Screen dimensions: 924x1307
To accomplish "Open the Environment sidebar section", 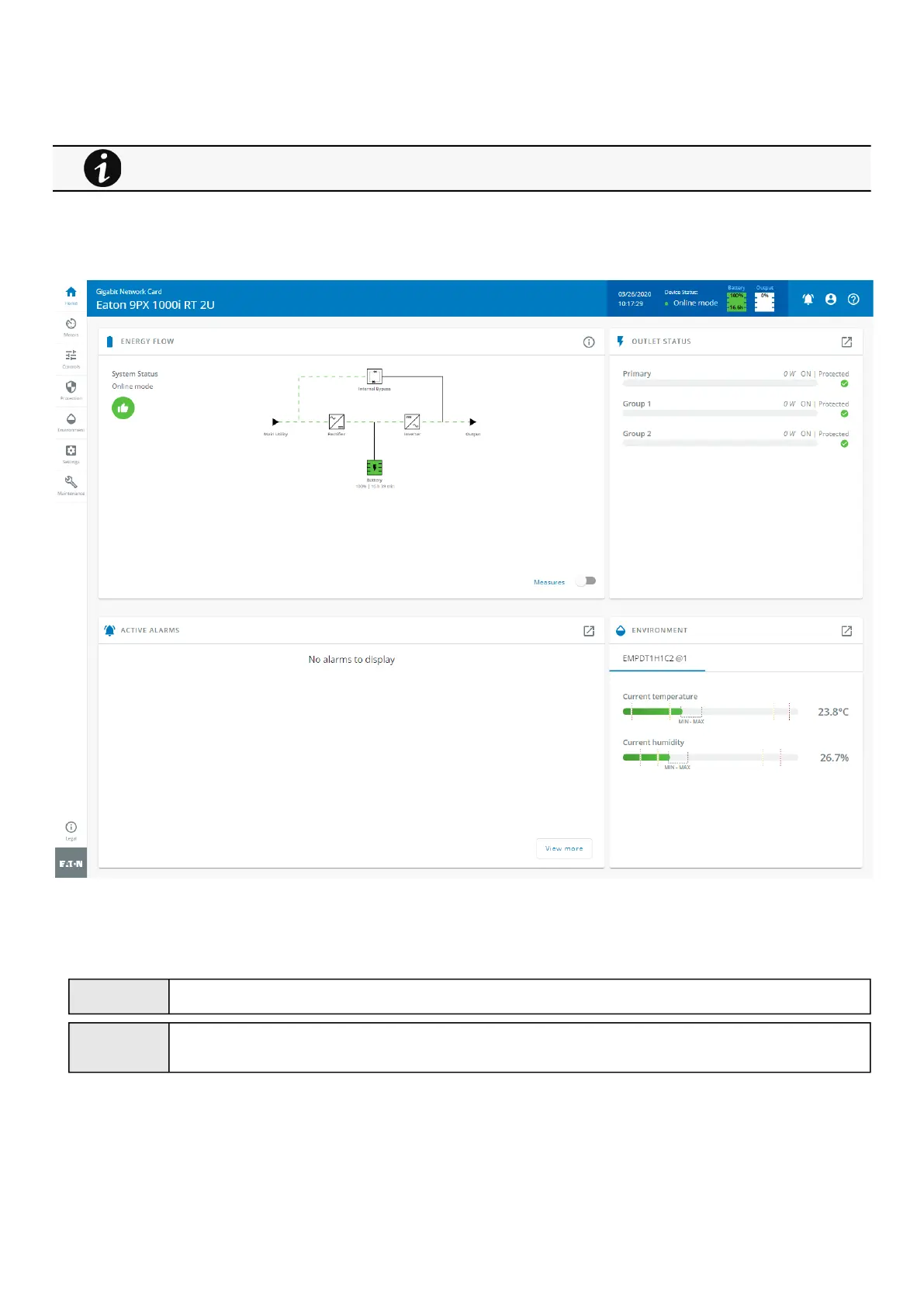I will pyautogui.click(x=71, y=422).
